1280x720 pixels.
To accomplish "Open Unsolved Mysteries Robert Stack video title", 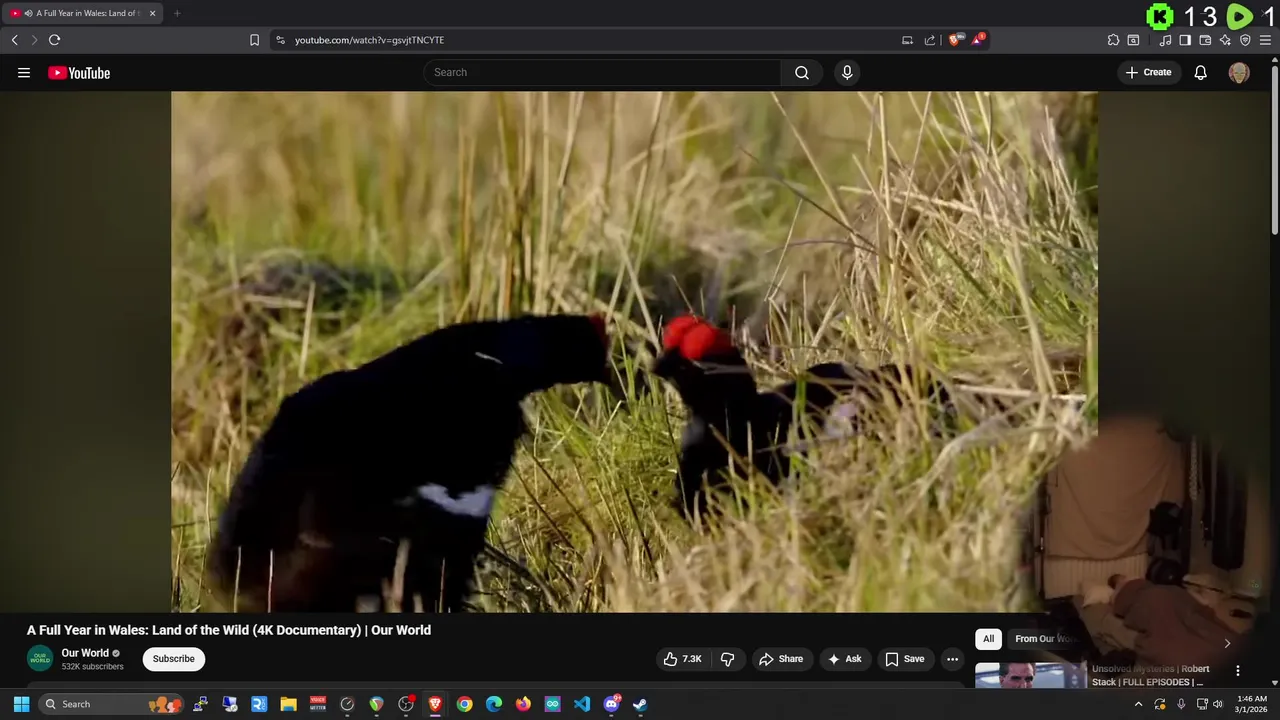I will [x=1150, y=675].
